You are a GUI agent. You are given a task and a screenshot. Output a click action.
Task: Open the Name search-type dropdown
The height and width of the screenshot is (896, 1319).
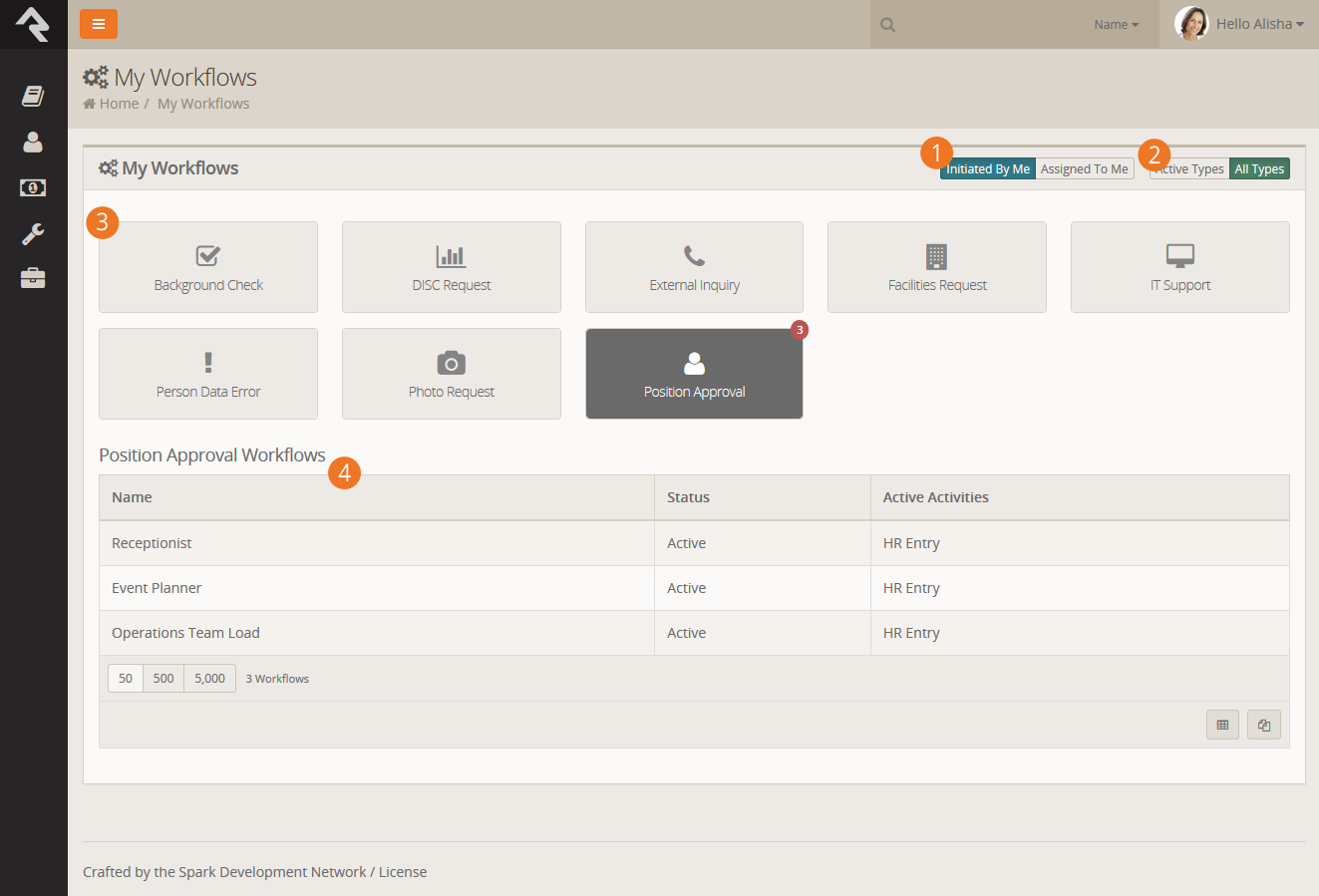(x=1116, y=25)
